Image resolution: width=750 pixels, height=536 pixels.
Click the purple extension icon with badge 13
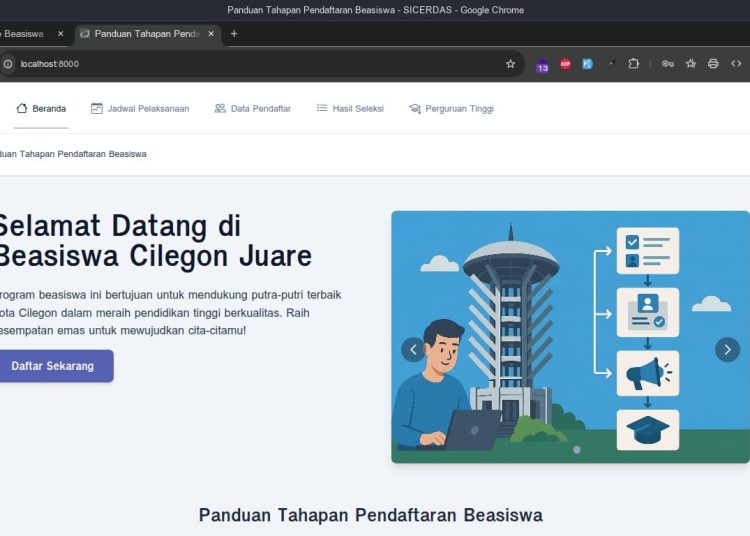pyautogui.click(x=542, y=65)
